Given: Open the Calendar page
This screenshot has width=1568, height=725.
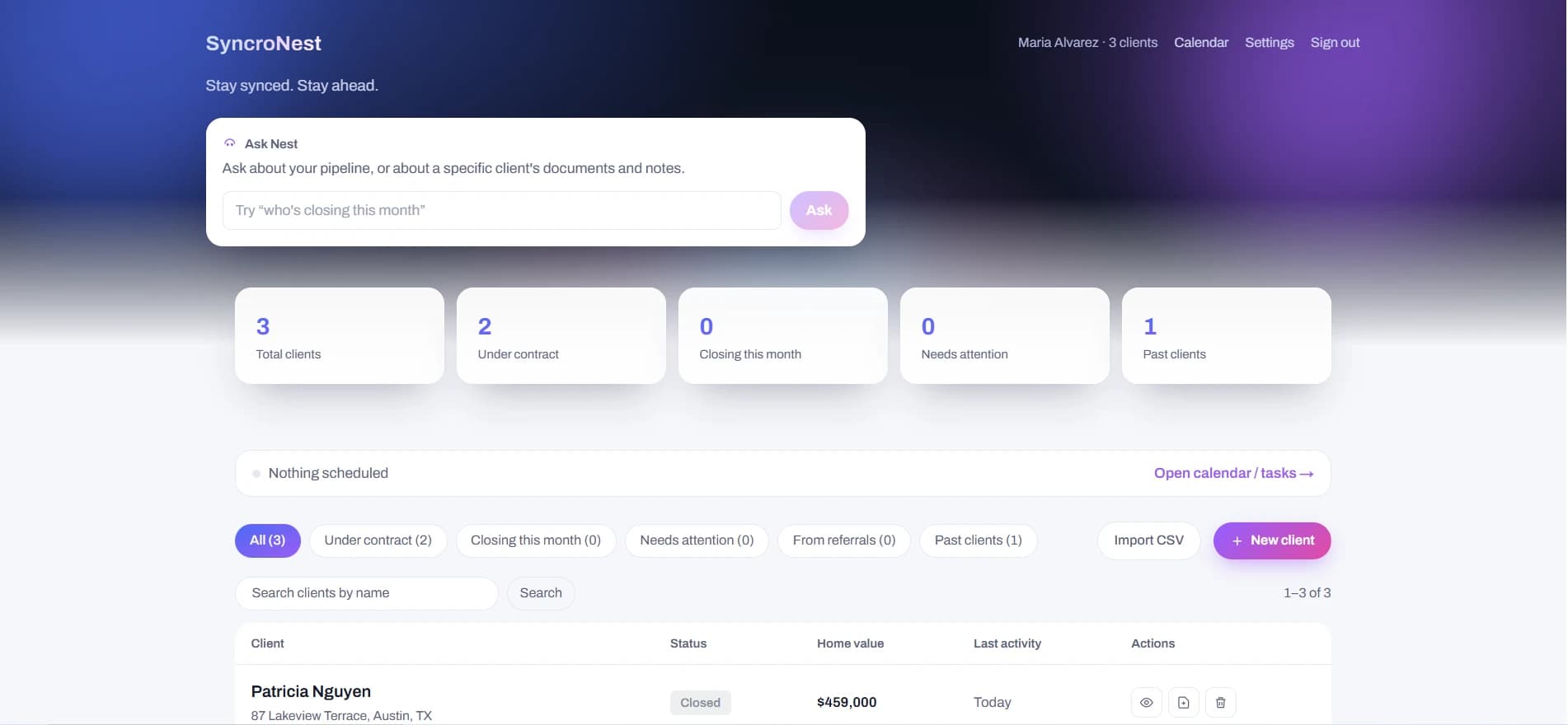Looking at the screenshot, I should pyautogui.click(x=1201, y=42).
